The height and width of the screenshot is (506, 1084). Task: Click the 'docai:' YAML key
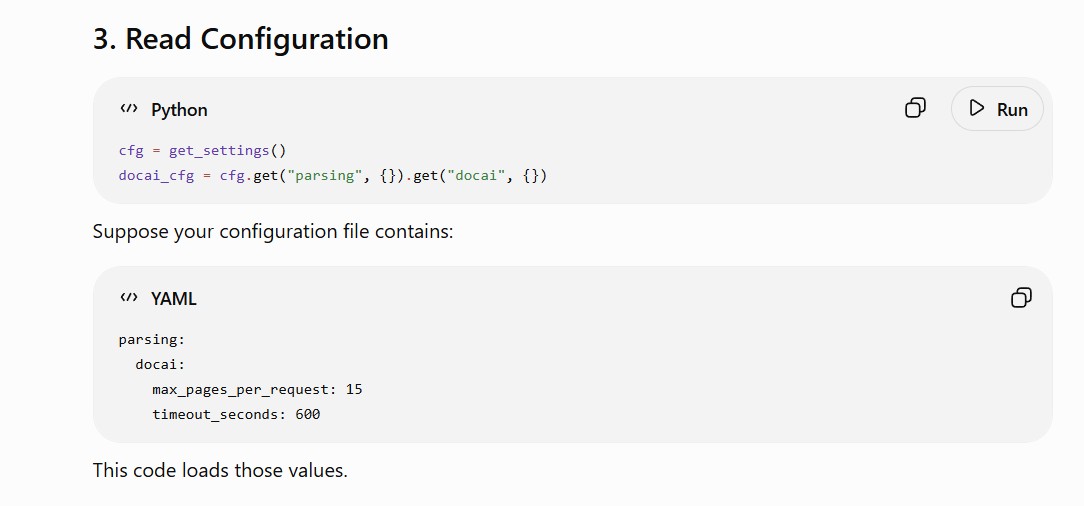160,364
